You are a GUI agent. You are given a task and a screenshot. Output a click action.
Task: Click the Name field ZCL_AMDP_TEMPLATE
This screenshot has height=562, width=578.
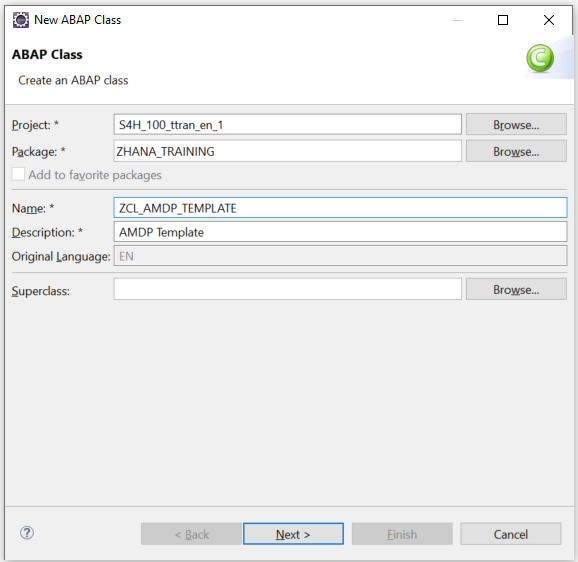tap(340, 208)
